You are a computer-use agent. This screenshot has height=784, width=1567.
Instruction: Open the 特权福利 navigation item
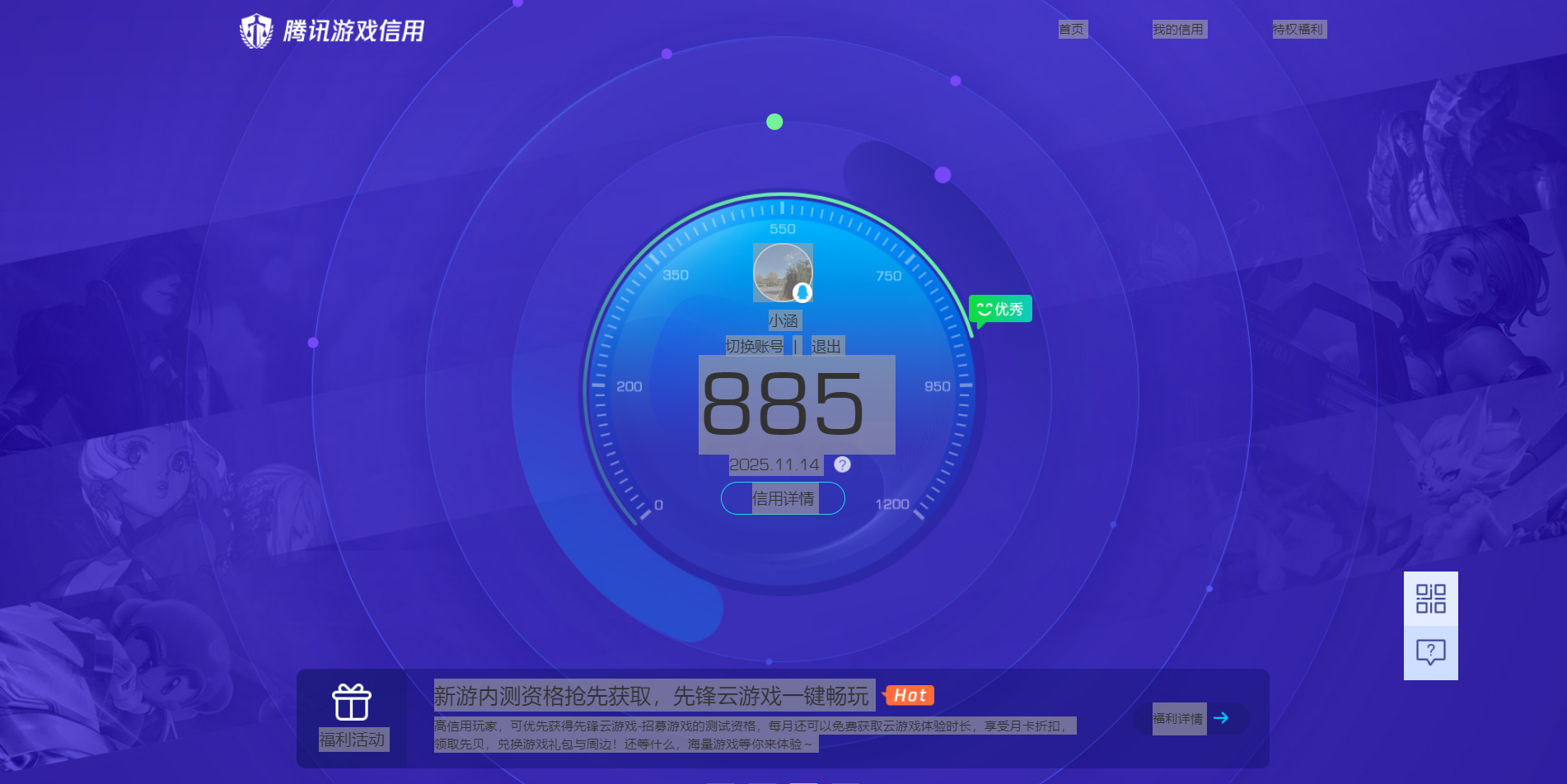click(x=1298, y=30)
